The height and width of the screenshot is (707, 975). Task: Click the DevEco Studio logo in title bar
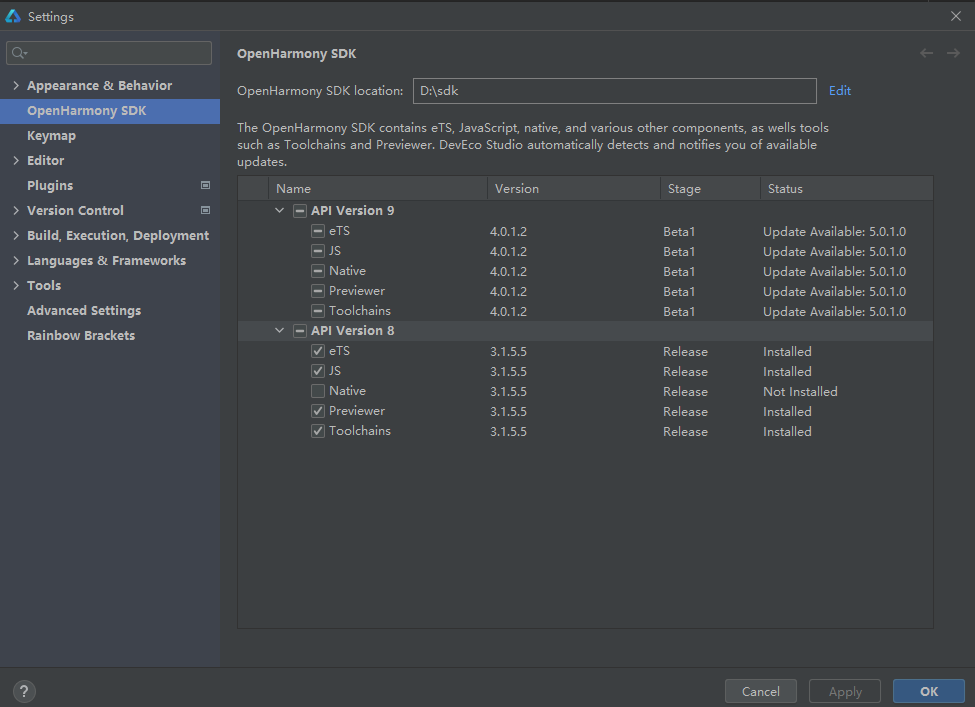coord(14,16)
